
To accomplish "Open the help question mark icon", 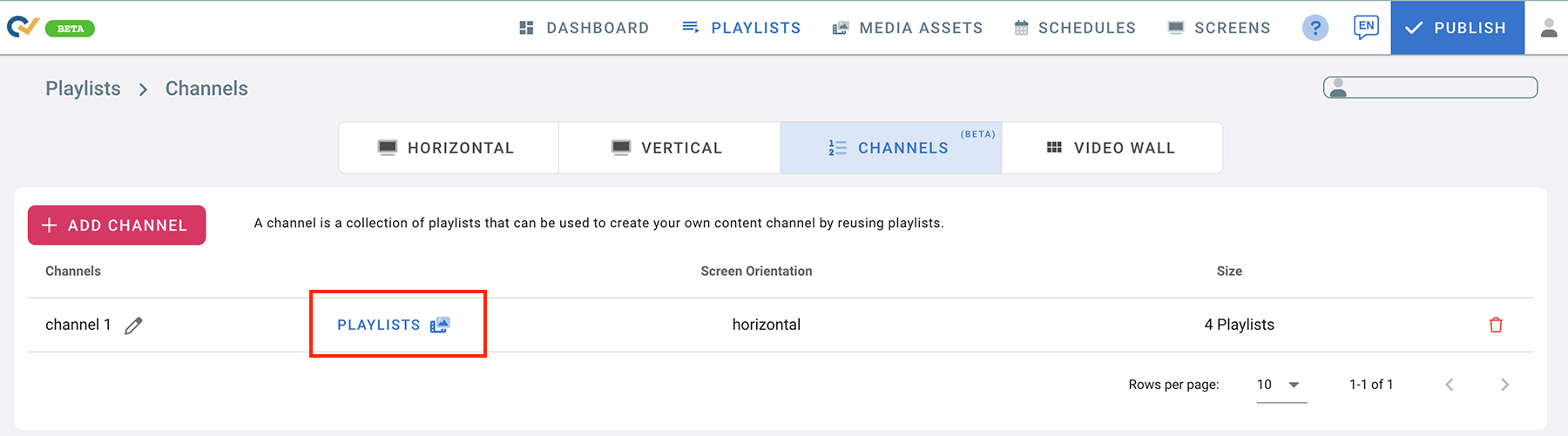I will point(1315,28).
